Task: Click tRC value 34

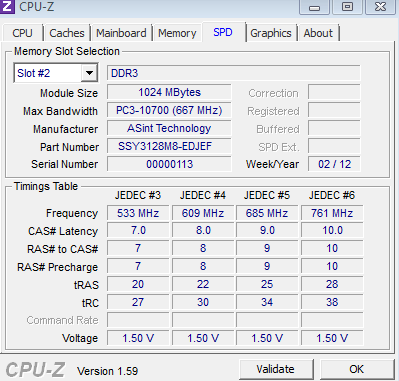Action: click(267, 302)
